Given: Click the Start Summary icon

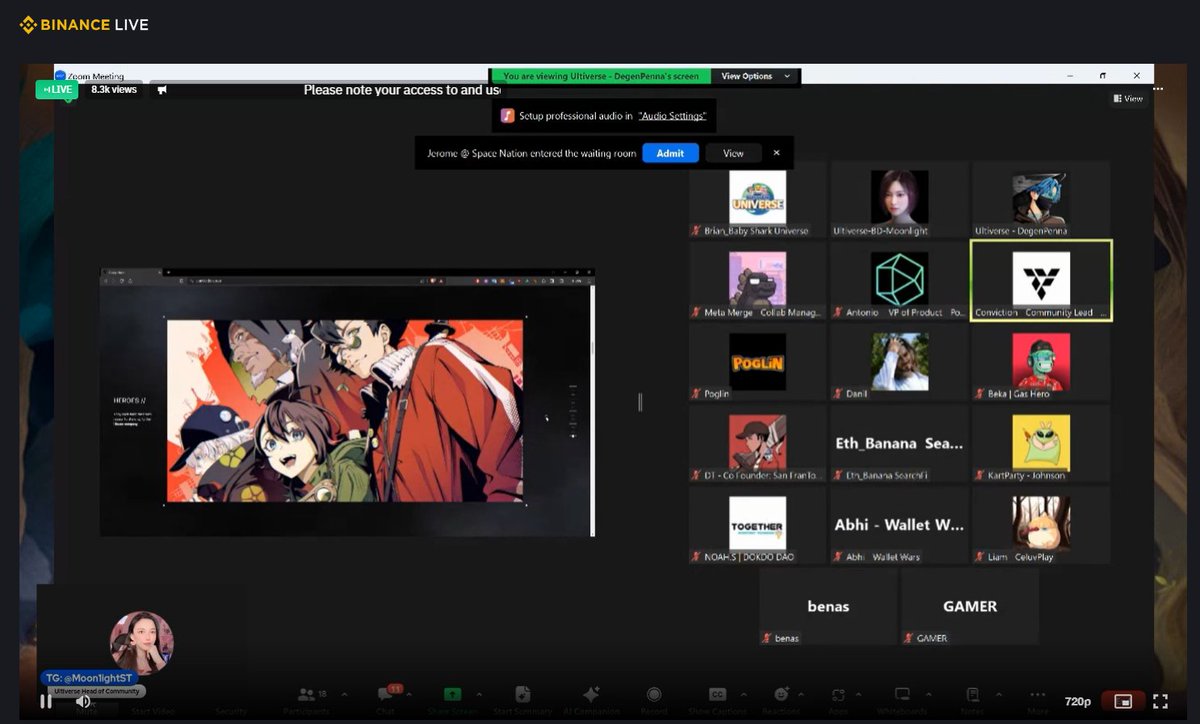Looking at the screenshot, I should tap(521, 693).
